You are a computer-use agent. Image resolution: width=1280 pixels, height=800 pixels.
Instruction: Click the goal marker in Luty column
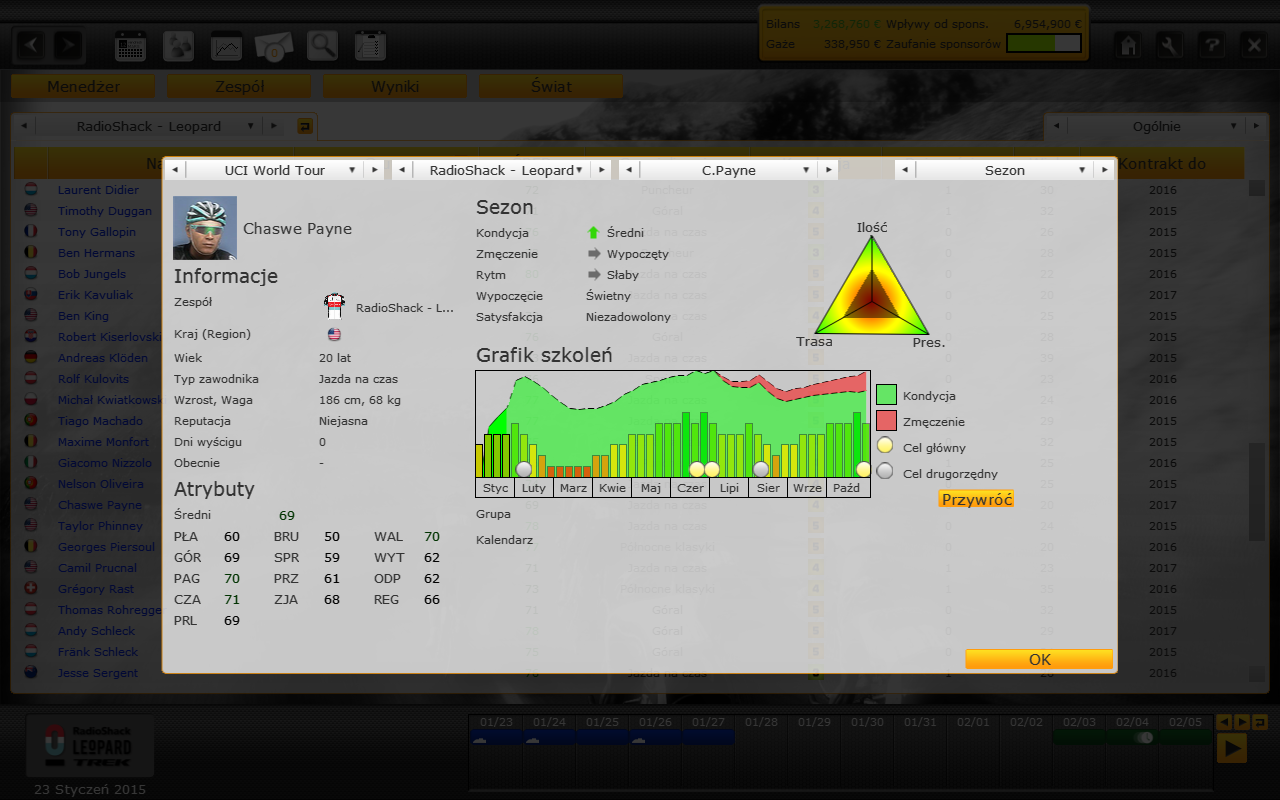pos(524,469)
